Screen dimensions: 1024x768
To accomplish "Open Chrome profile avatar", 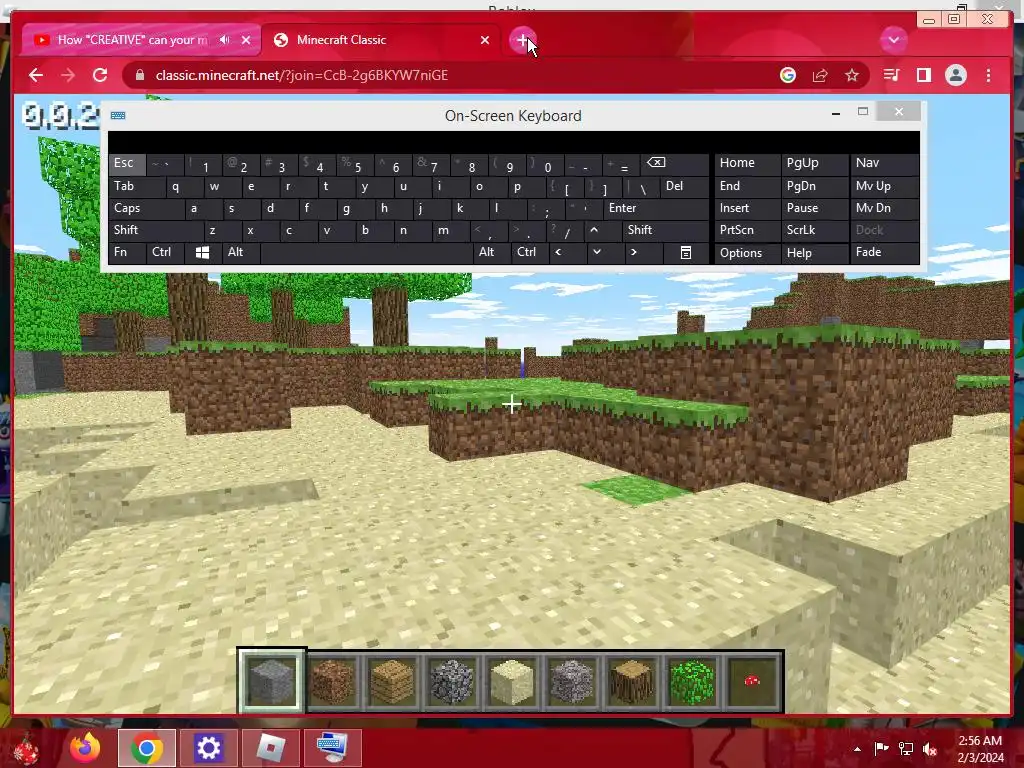I will click(x=956, y=75).
